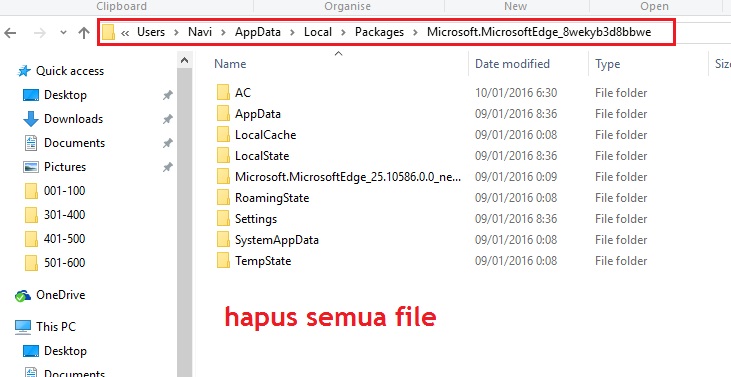This screenshot has height=377, width=731.
Task: Sort by Date modified column header
Action: (512, 64)
